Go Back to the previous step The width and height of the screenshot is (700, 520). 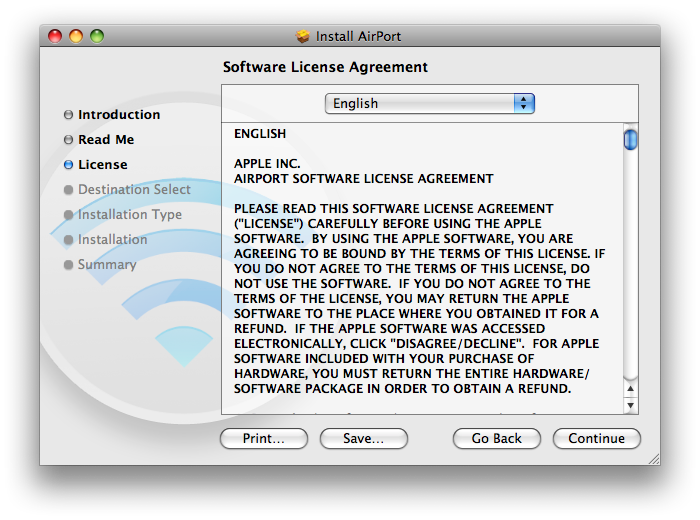(x=496, y=439)
